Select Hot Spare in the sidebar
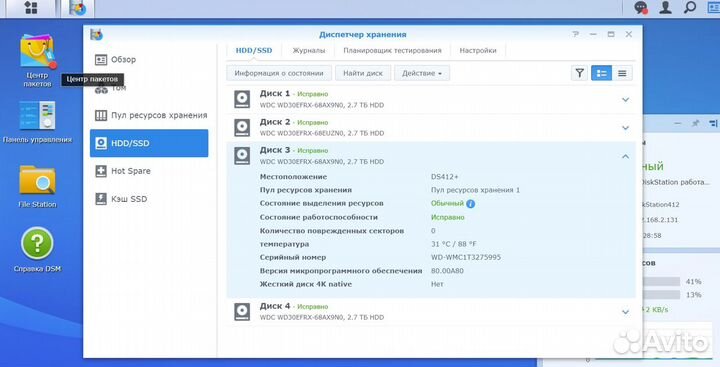 click(x=149, y=171)
